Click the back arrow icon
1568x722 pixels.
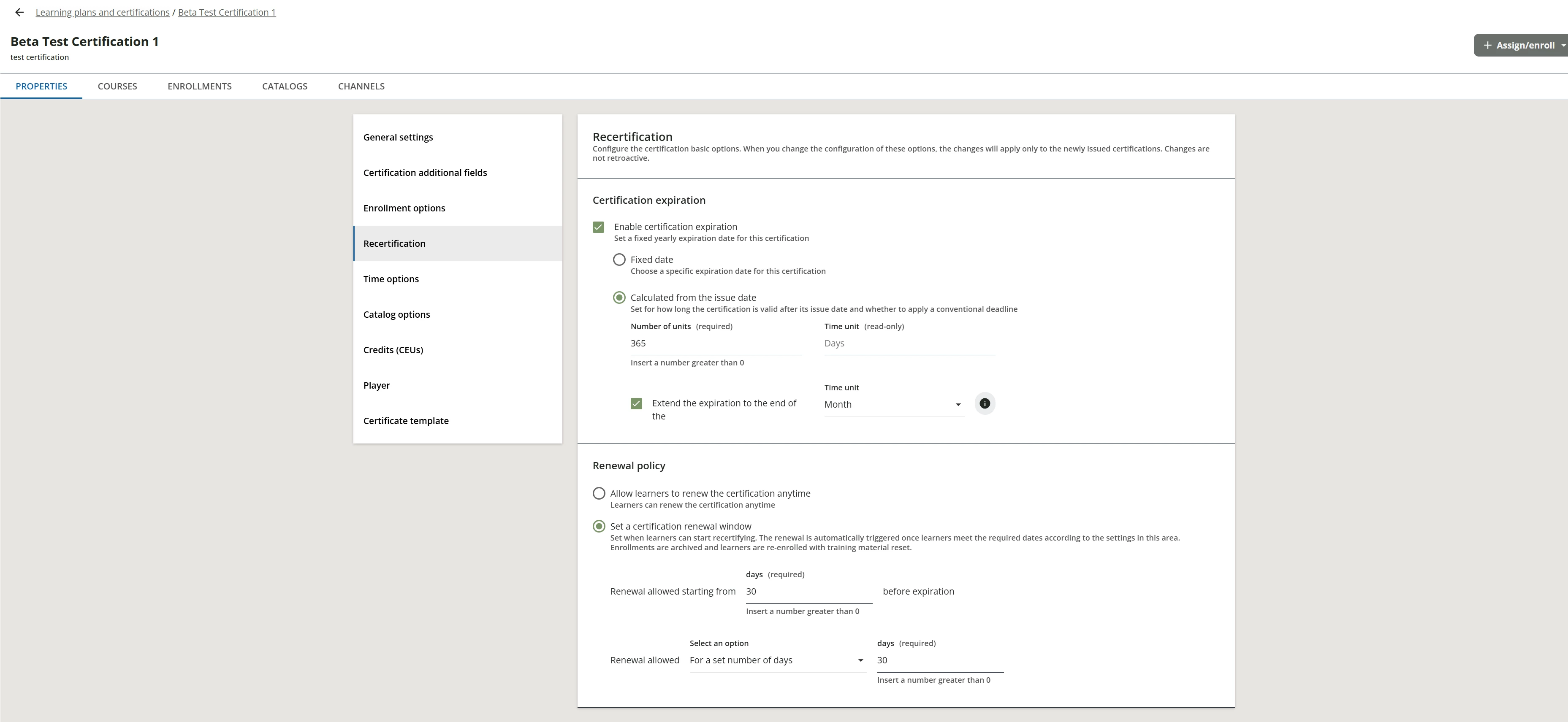point(19,12)
